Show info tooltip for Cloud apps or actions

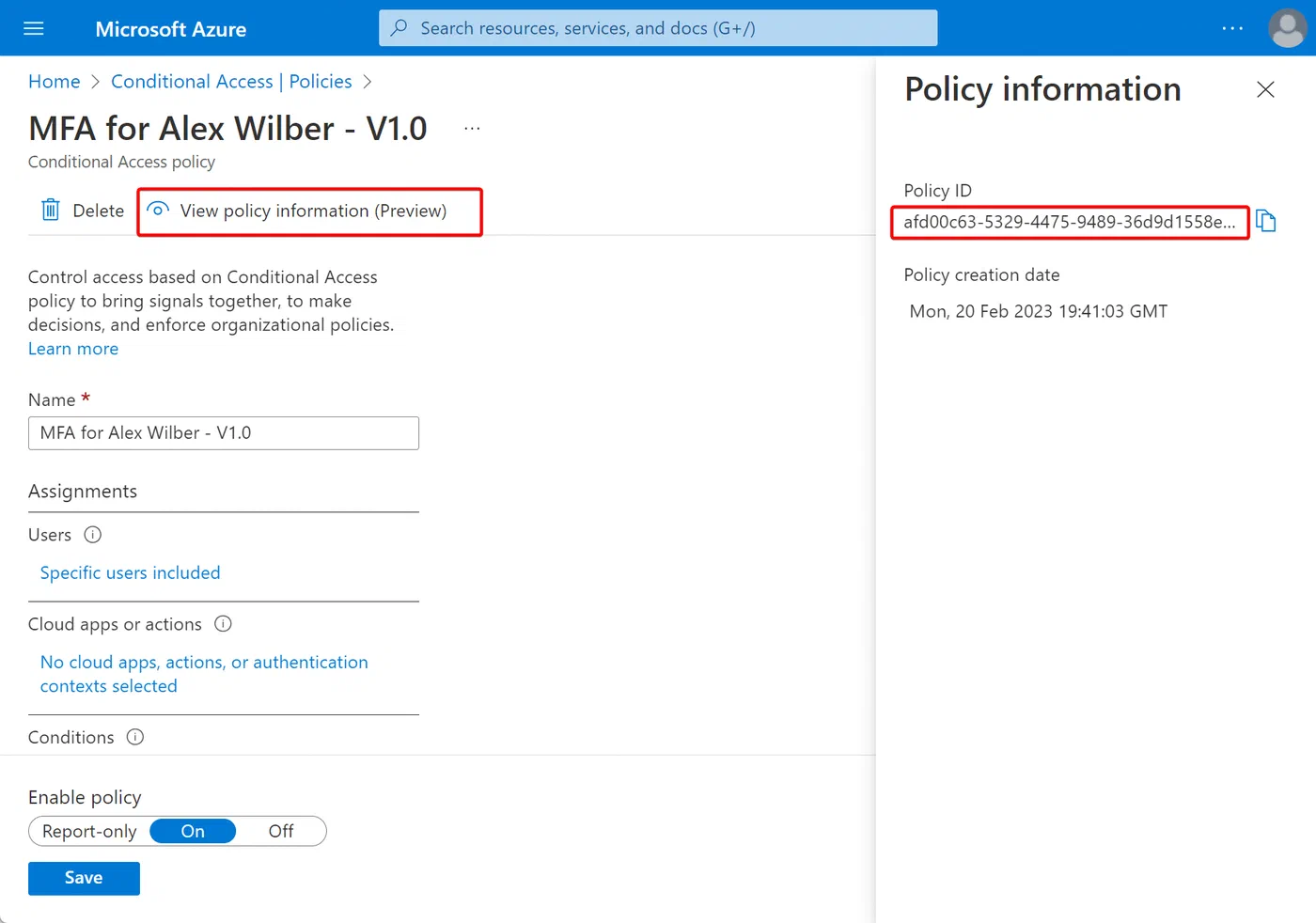(x=223, y=624)
